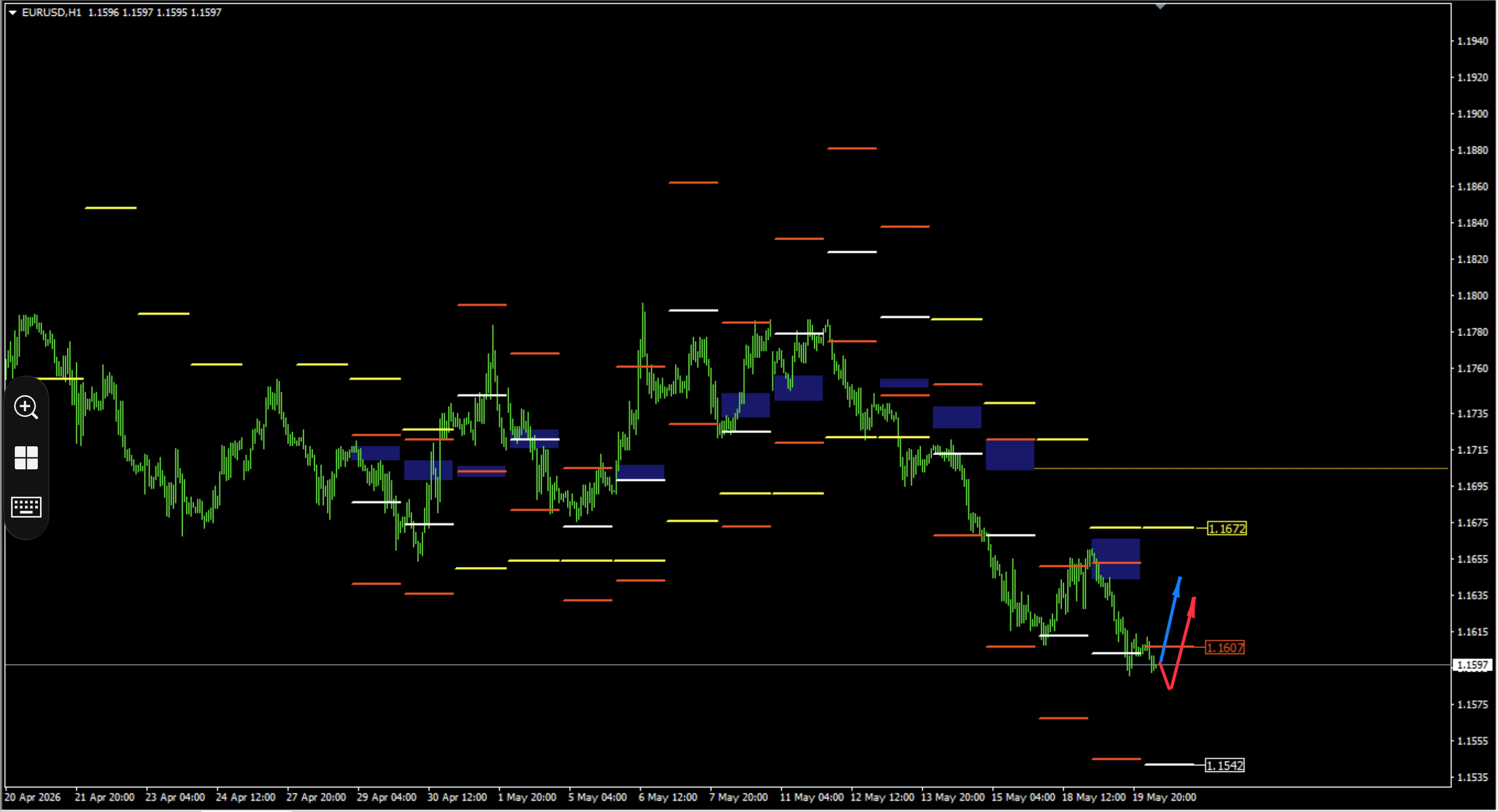Open the four-tile window layout icon
Image resolution: width=1498 pixels, height=812 pixels.
pyautogui.click(x=26, y=458)
